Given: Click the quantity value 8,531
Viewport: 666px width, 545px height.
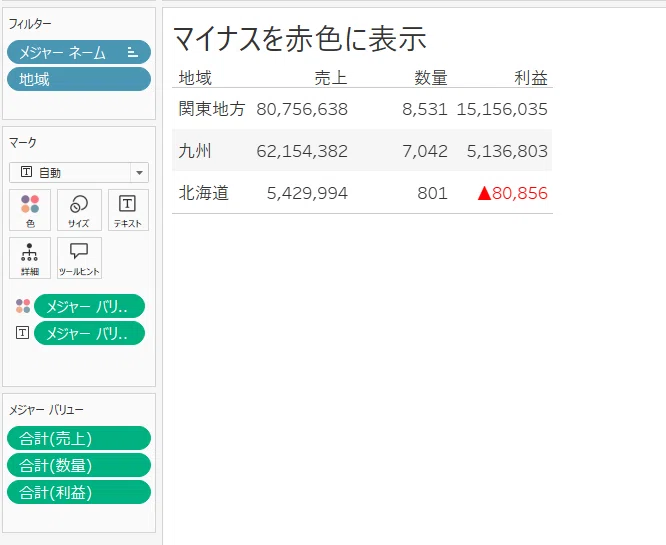Looking at the screenshot, I should coord(425,109).
